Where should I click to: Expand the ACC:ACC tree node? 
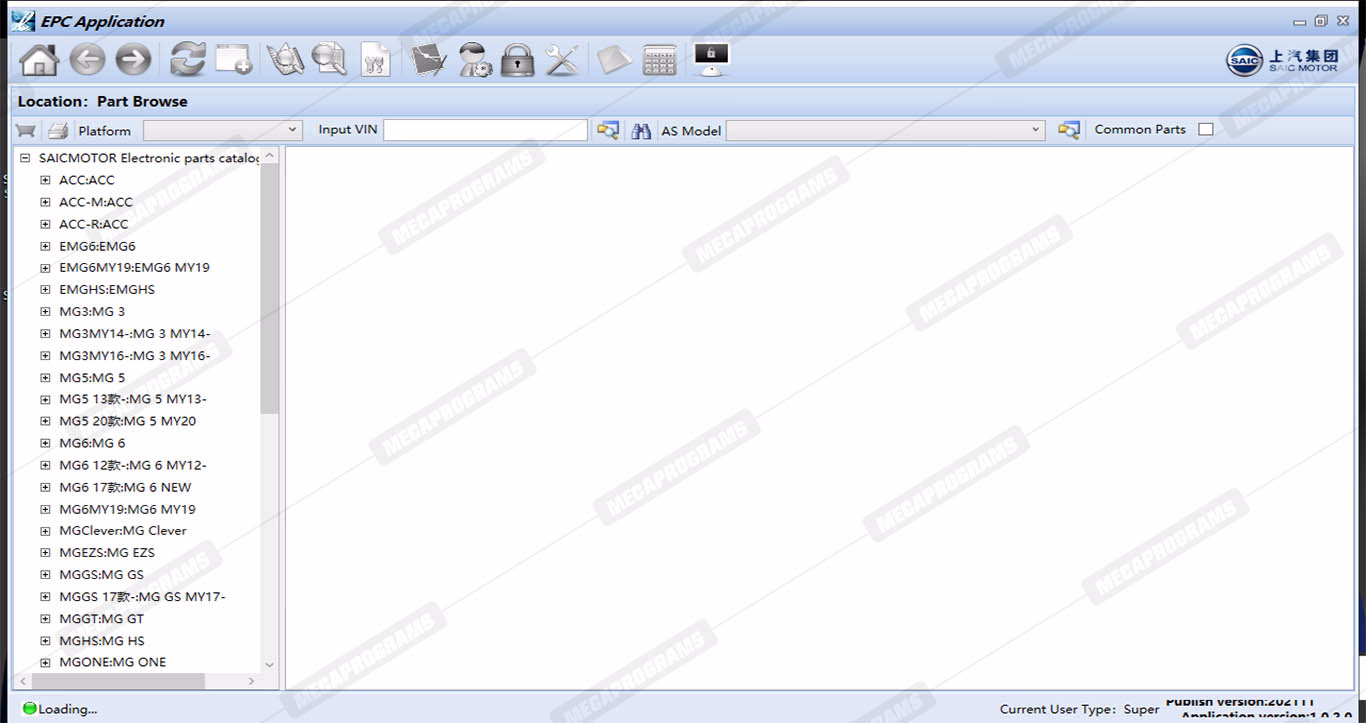(x=45, y=180)
